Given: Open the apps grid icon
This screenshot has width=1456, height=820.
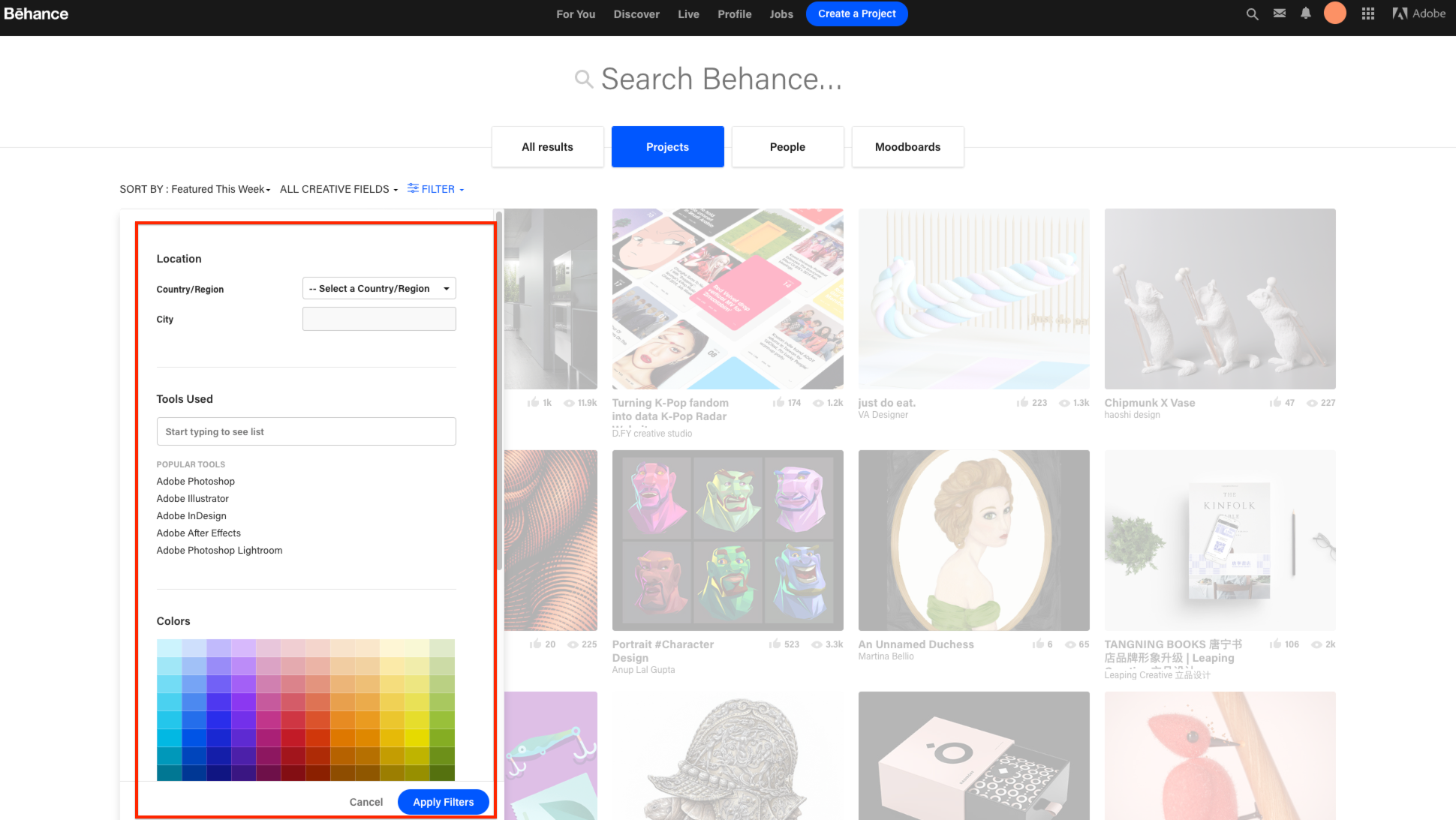Looking at the screenshot, I should point(1368,14).
